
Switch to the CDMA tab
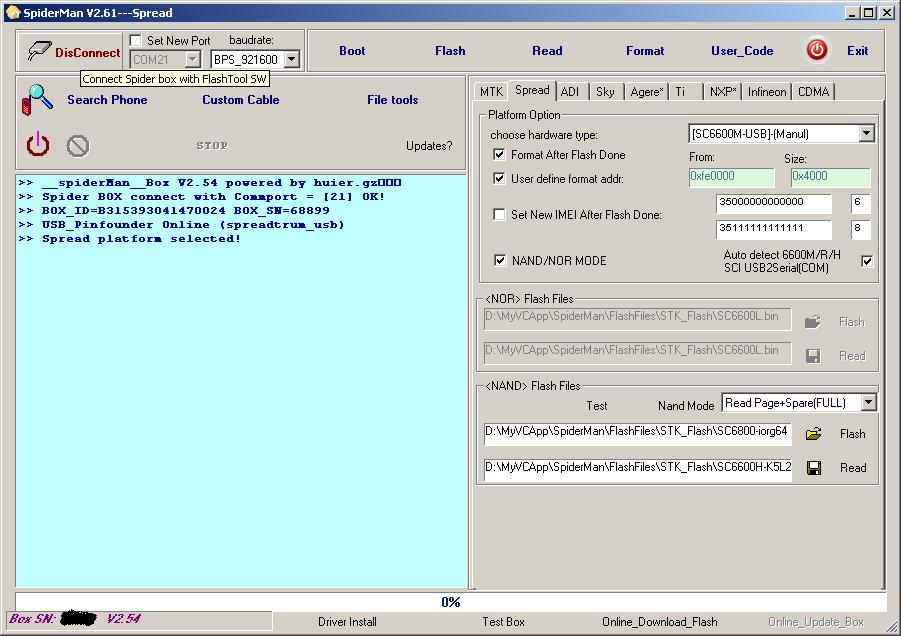(814, 92)
